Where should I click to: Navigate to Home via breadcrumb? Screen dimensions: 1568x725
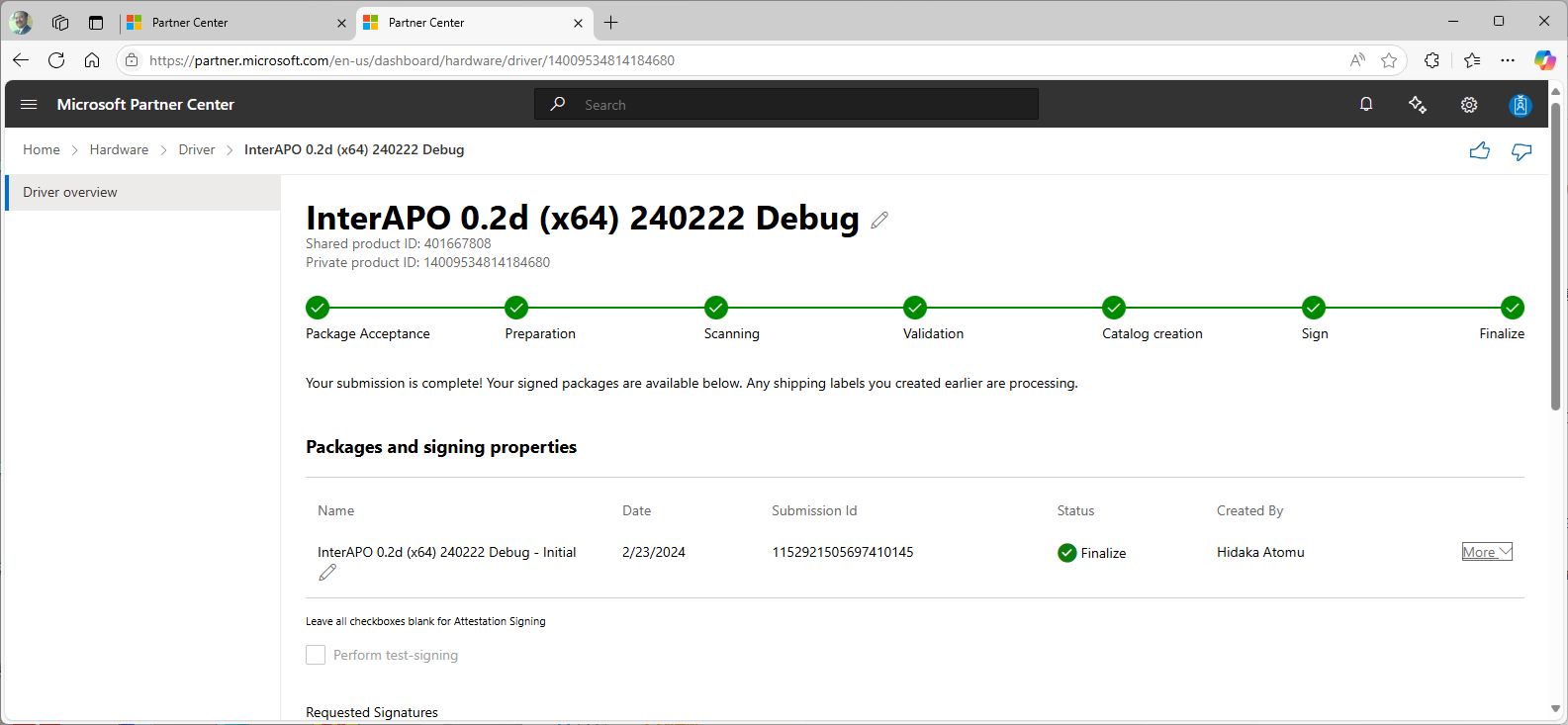pyautogui.click(x=42, y=149)
